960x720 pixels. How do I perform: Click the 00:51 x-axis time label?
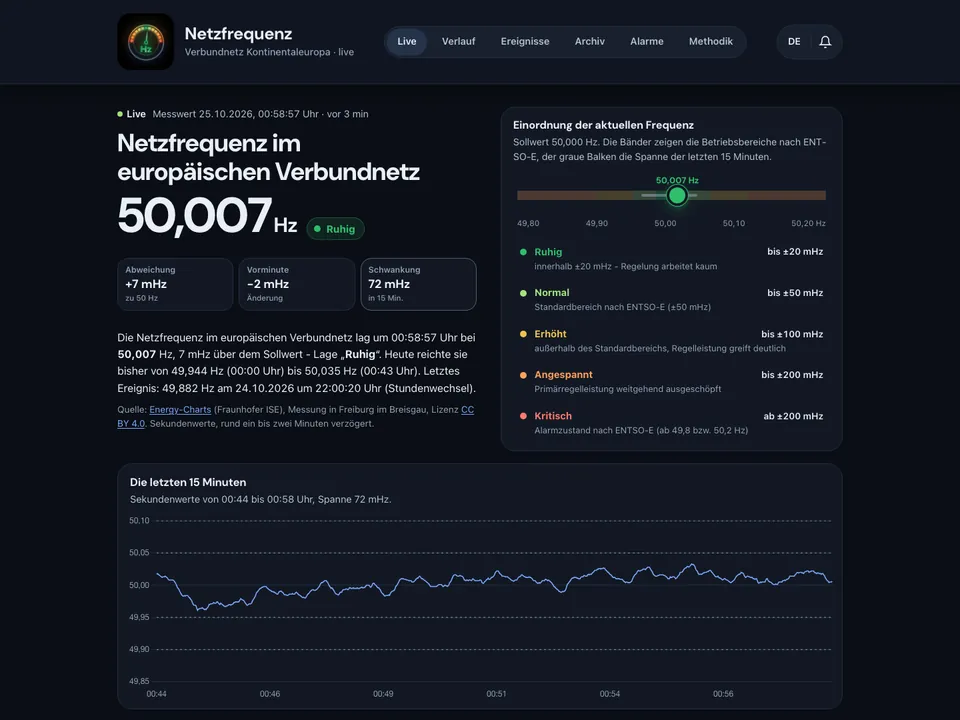(x=496, y=694)
